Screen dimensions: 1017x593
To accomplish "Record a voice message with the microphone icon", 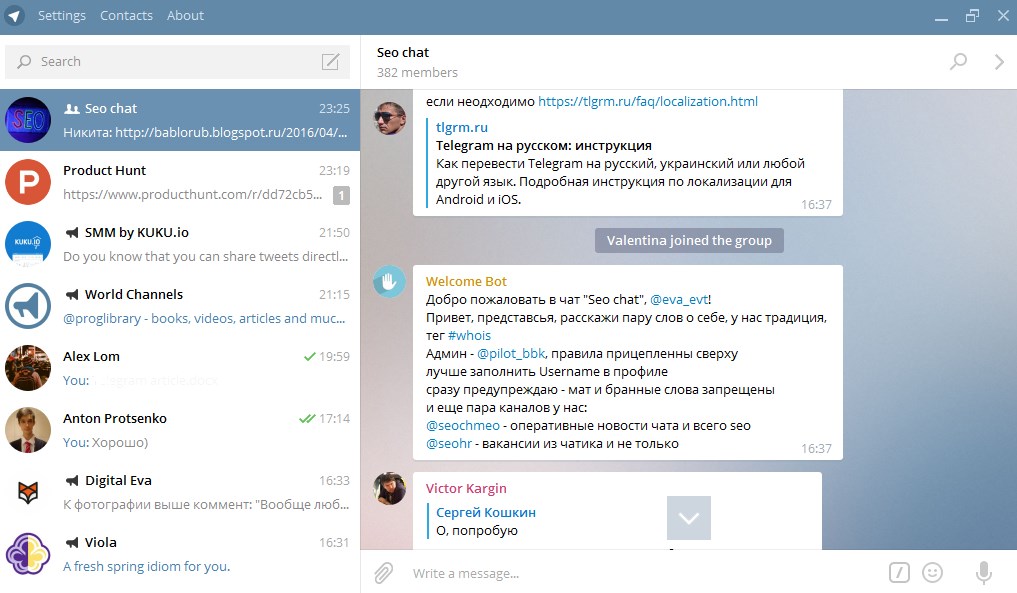I will click(x=982, y=572).
